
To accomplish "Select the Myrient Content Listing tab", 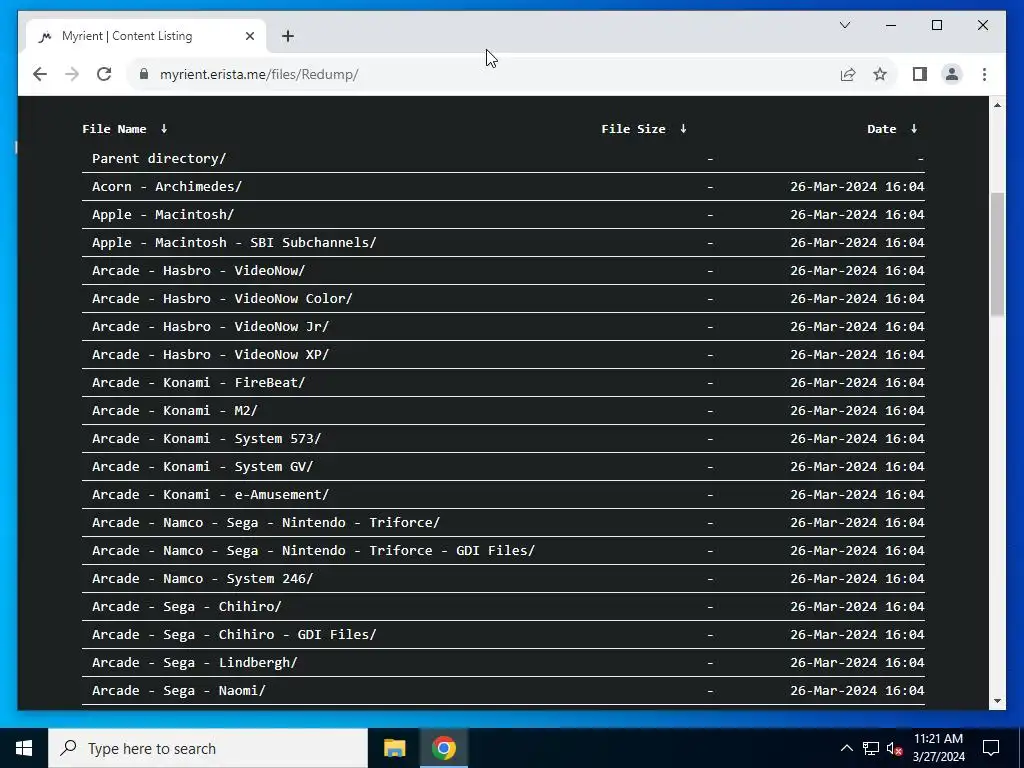I will [146, 36].
